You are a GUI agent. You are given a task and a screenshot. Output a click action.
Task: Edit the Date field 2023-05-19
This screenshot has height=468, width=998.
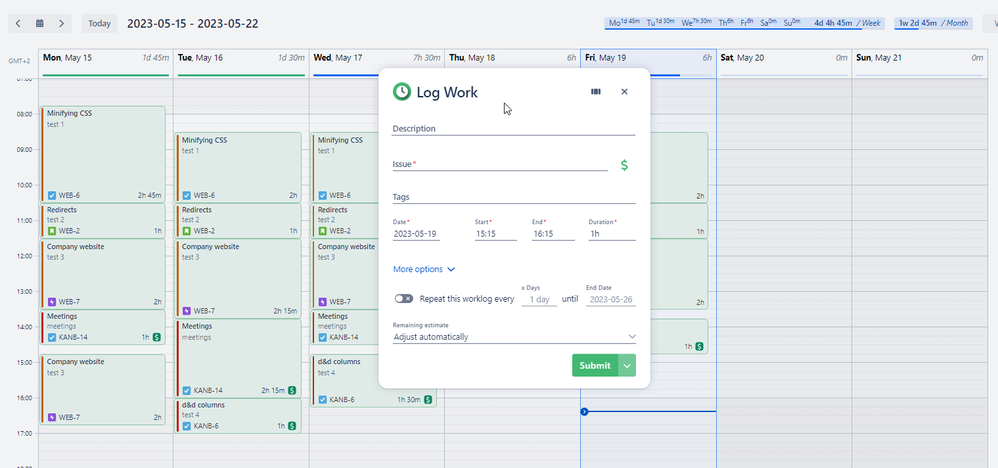point(416,234)
